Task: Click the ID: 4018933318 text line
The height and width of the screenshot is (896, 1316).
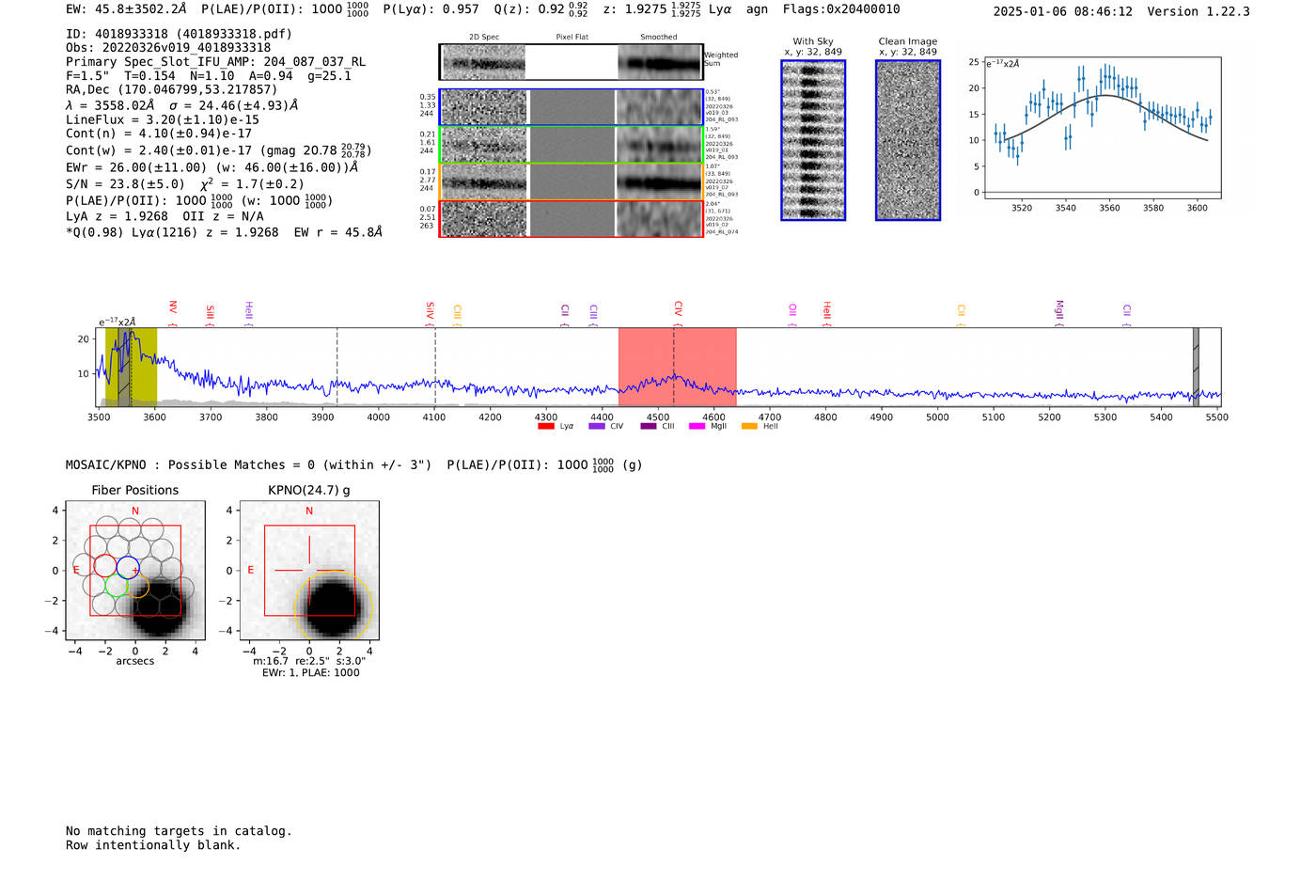Action: tap(179, 34)
